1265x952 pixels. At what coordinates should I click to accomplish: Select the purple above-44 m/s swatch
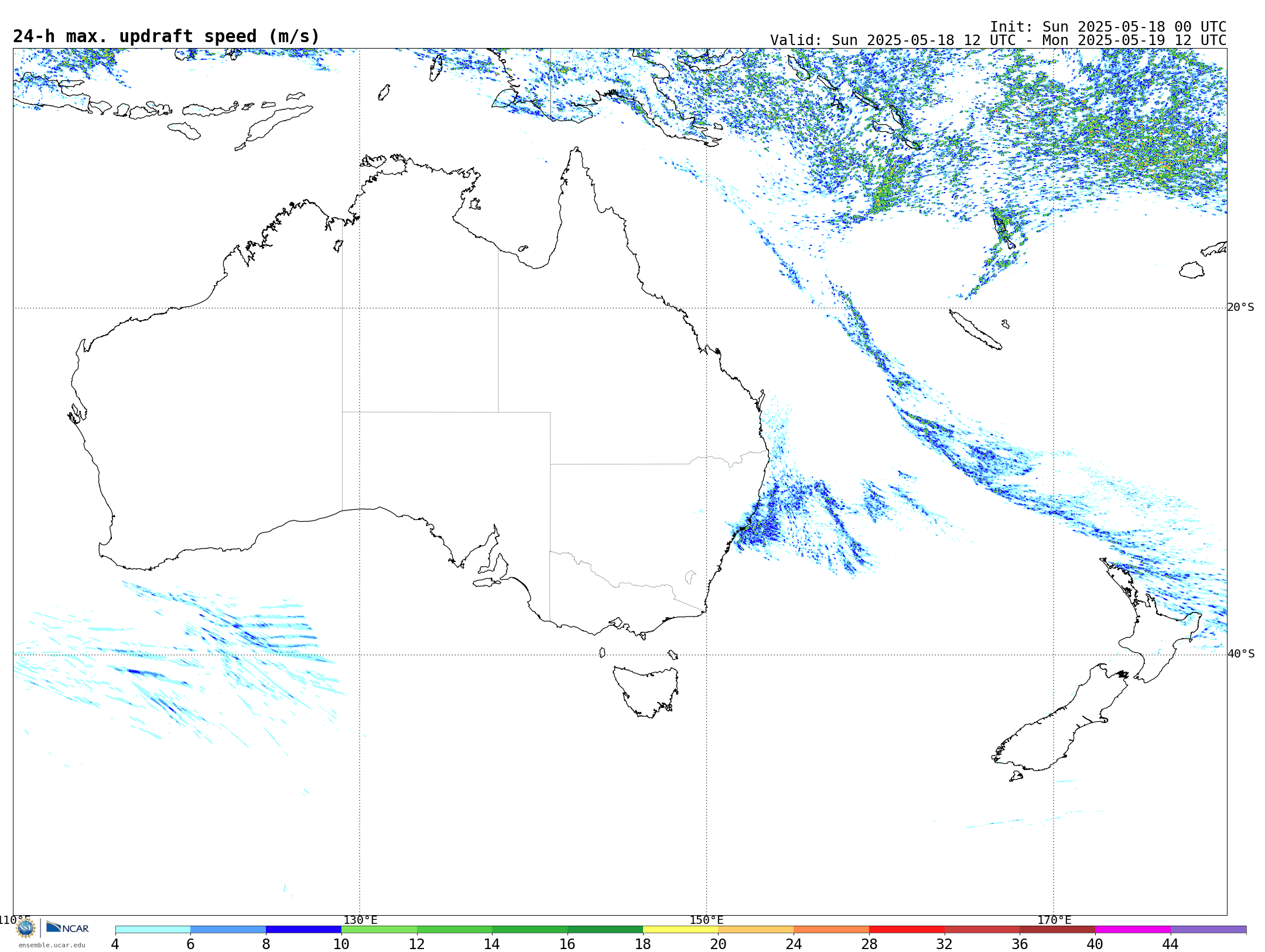pos(1208,930)
